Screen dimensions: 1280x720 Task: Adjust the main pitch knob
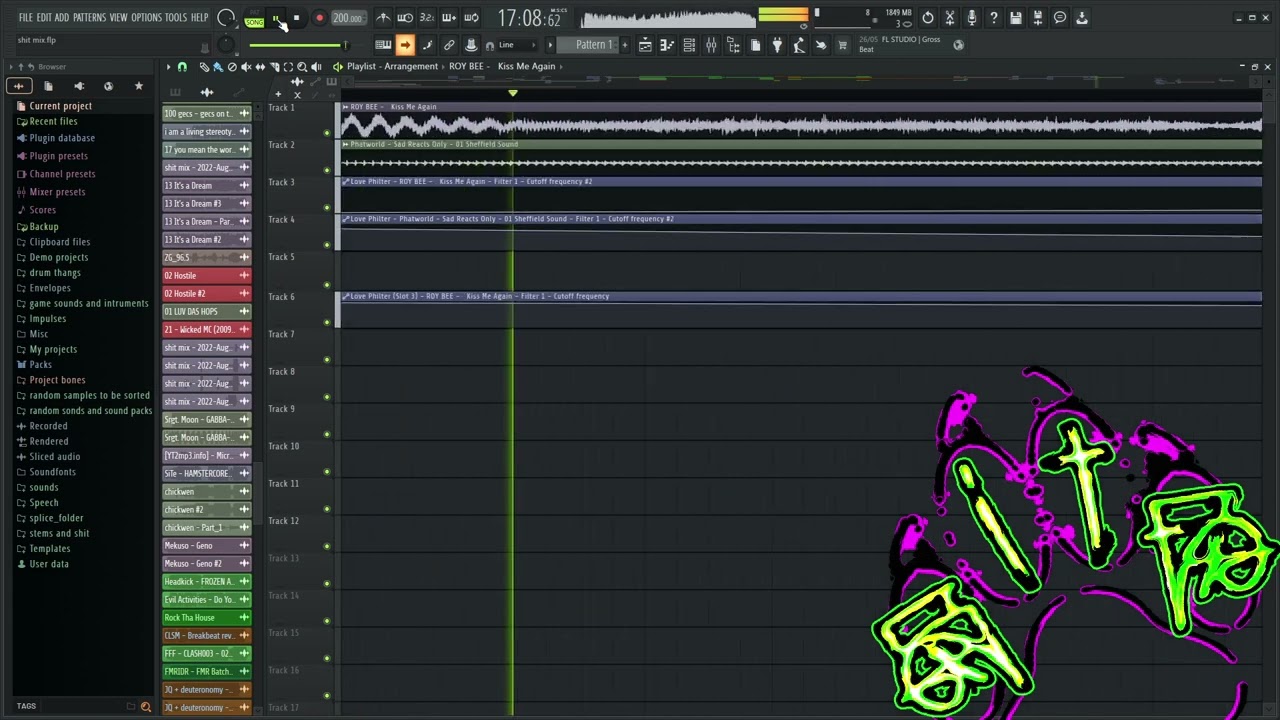227,45
